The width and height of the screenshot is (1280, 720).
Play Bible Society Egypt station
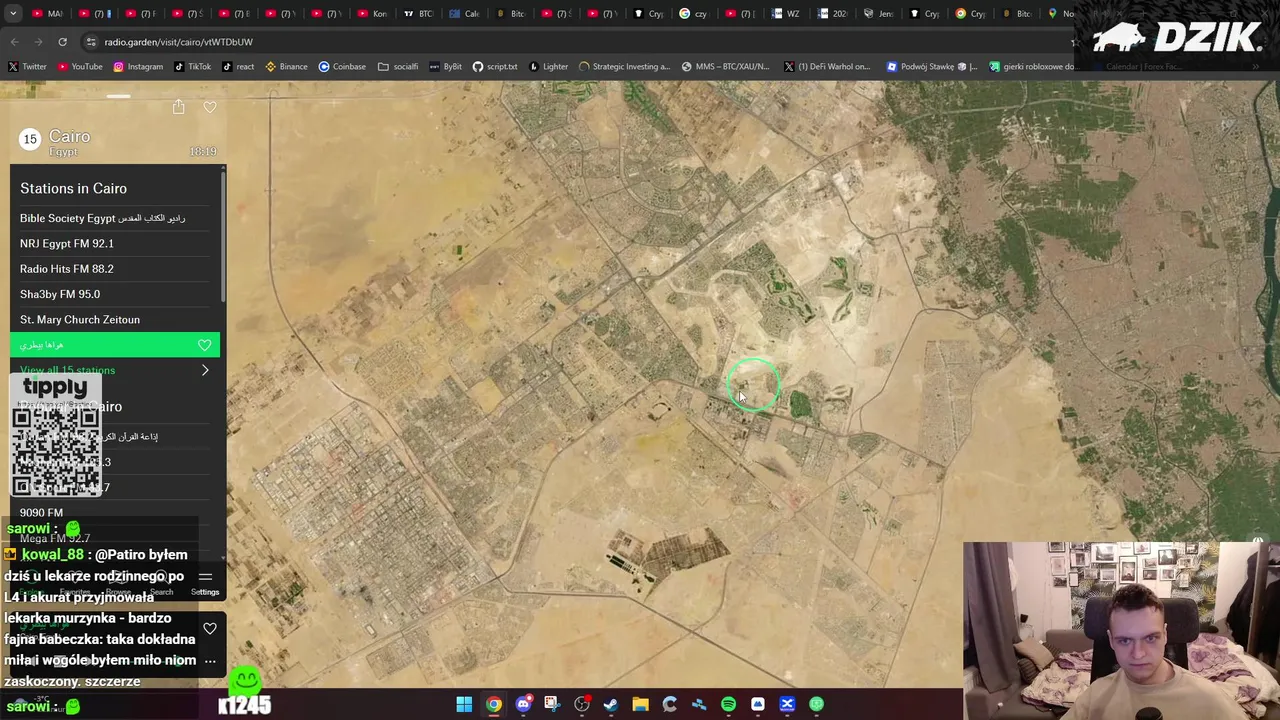click(x=115, y=218)
